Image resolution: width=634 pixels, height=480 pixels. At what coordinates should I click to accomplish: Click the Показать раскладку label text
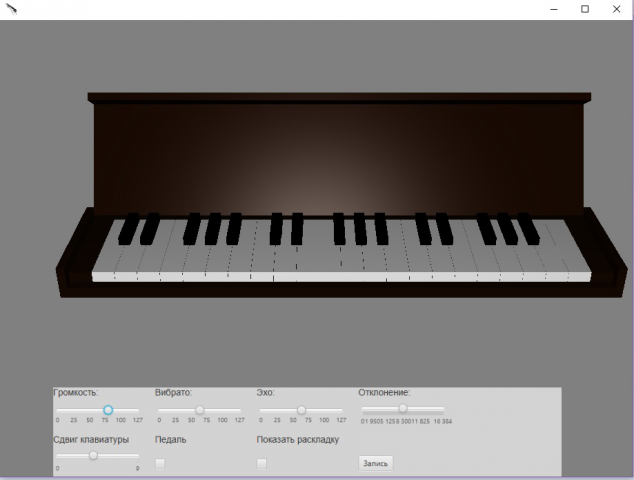pos(298,440)
